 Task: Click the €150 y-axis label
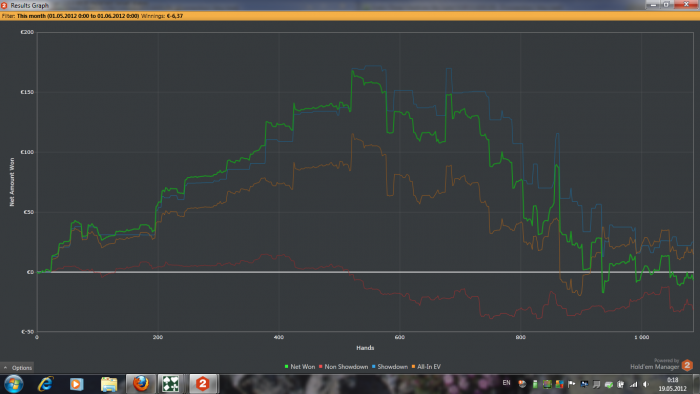point(27,92)
